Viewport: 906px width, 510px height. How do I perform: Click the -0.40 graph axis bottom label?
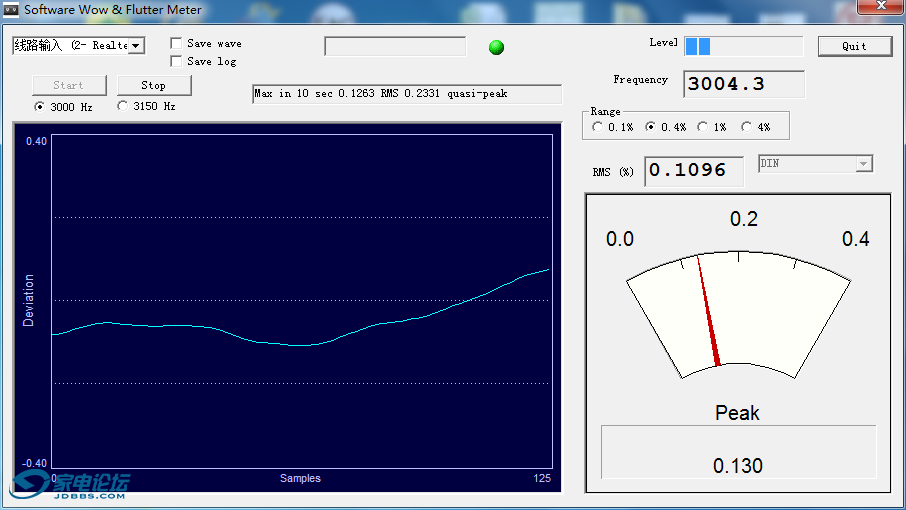[34, 463]
